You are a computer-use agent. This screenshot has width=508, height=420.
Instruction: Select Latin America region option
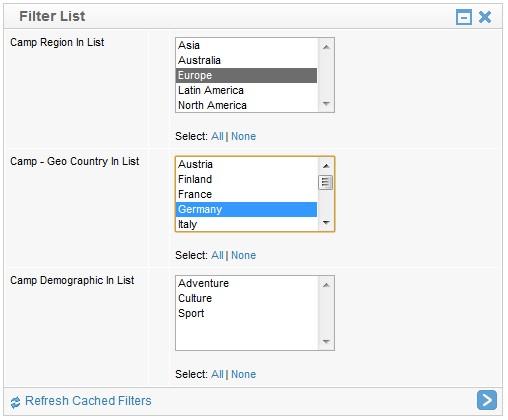tap(246, 90)
